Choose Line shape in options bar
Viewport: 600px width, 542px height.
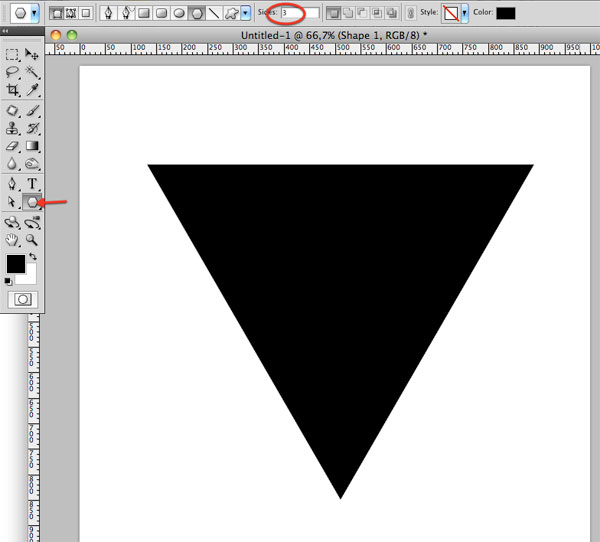click(x=214, y=13)
